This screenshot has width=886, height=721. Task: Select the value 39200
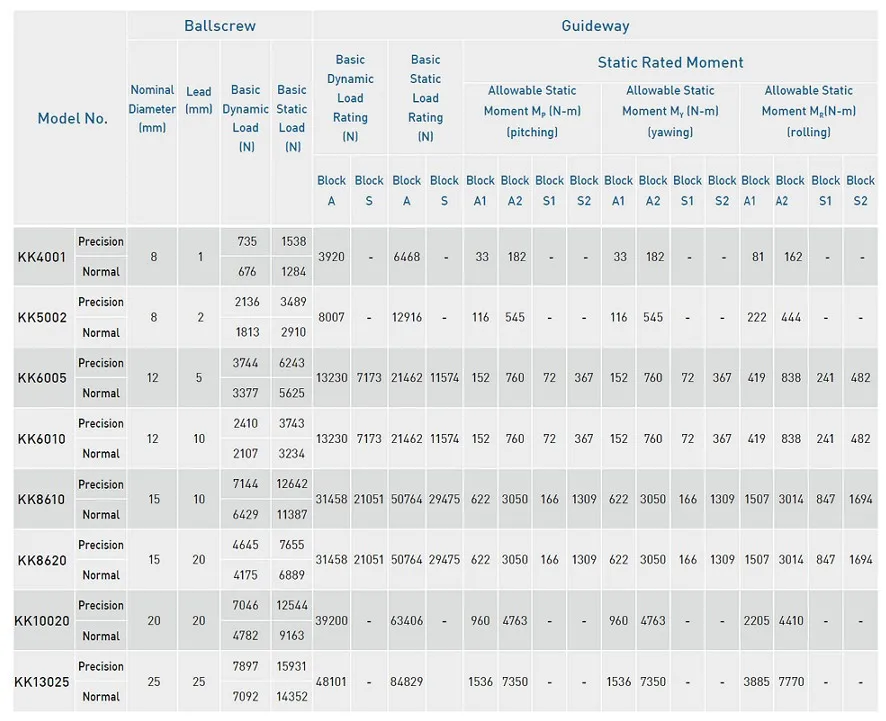tap(331, 621)
